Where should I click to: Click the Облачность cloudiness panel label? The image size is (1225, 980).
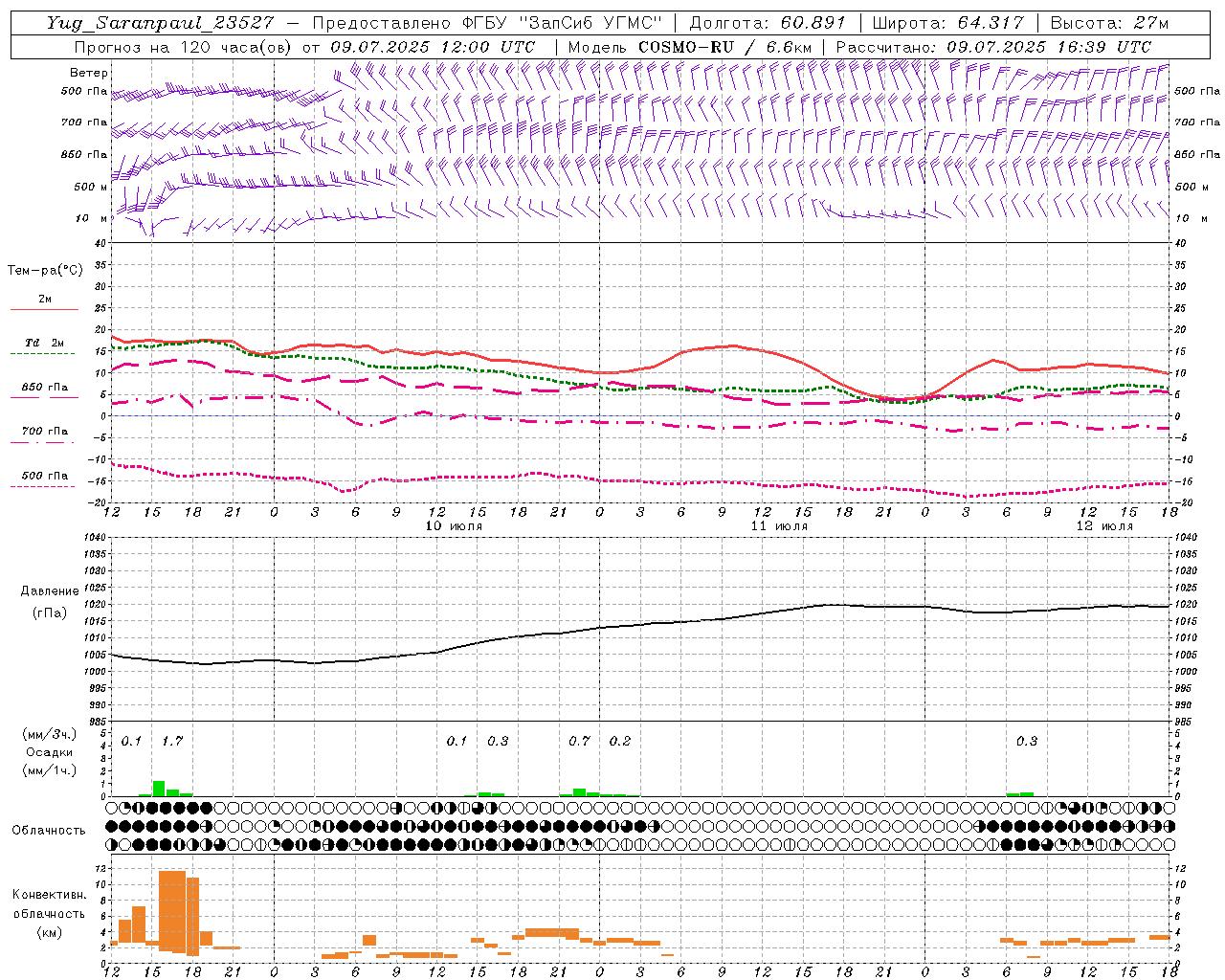tap(49, 830)
